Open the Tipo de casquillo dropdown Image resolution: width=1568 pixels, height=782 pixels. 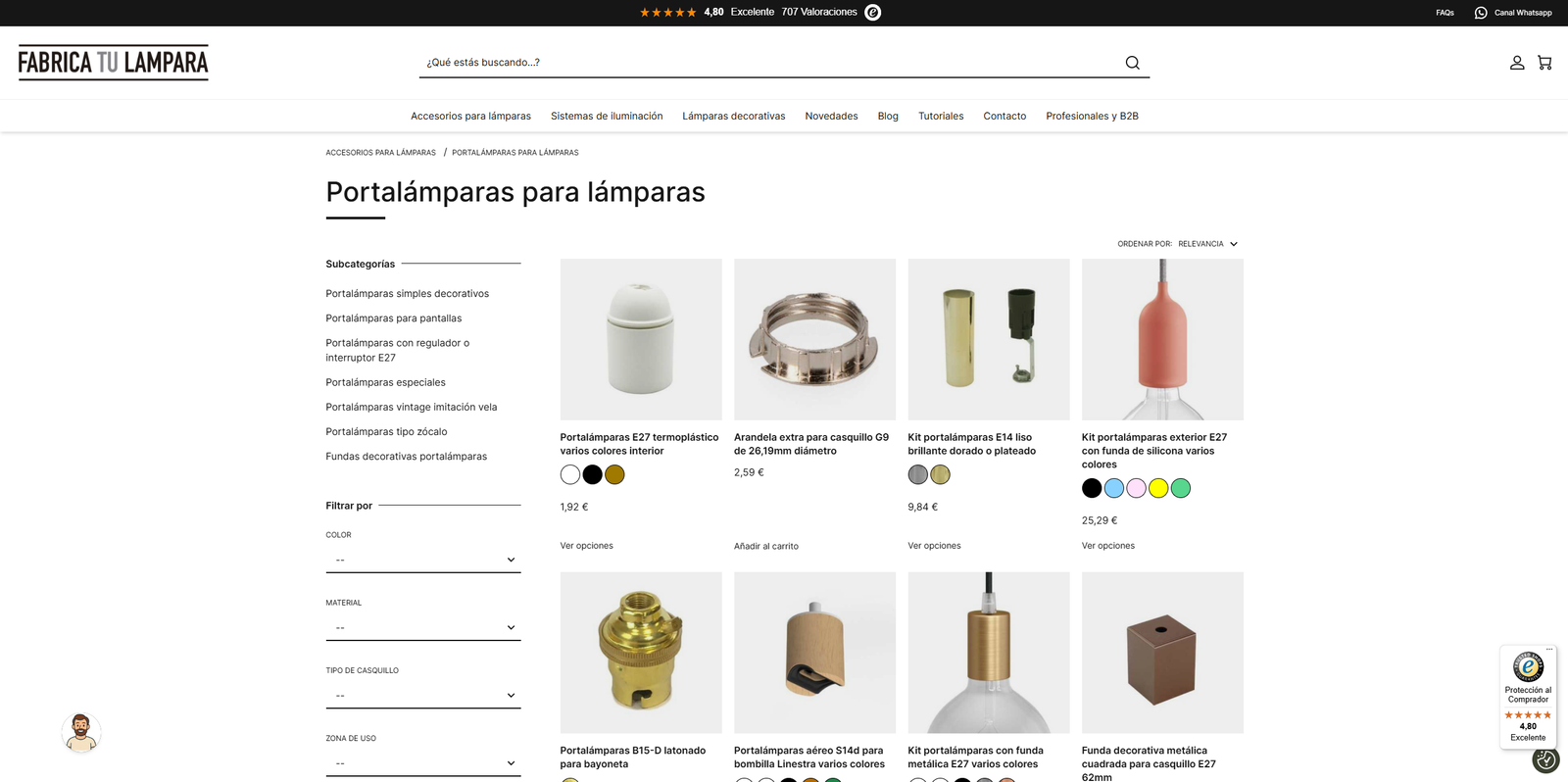tap(423, 696)
